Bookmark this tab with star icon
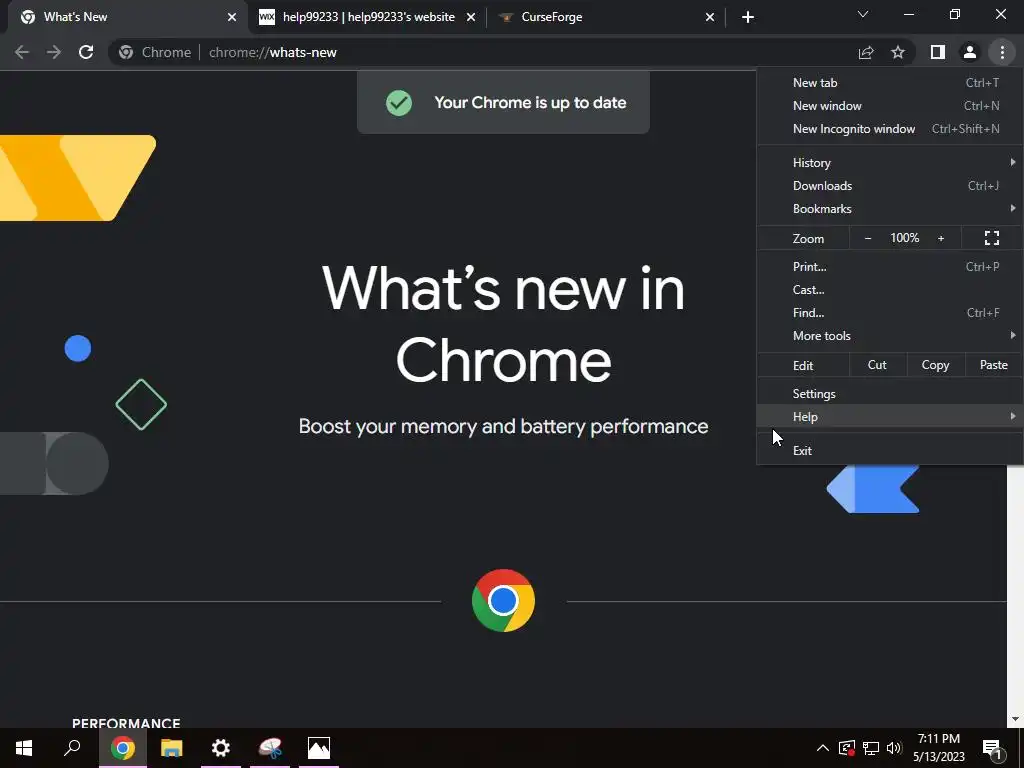 pos(898,52)
